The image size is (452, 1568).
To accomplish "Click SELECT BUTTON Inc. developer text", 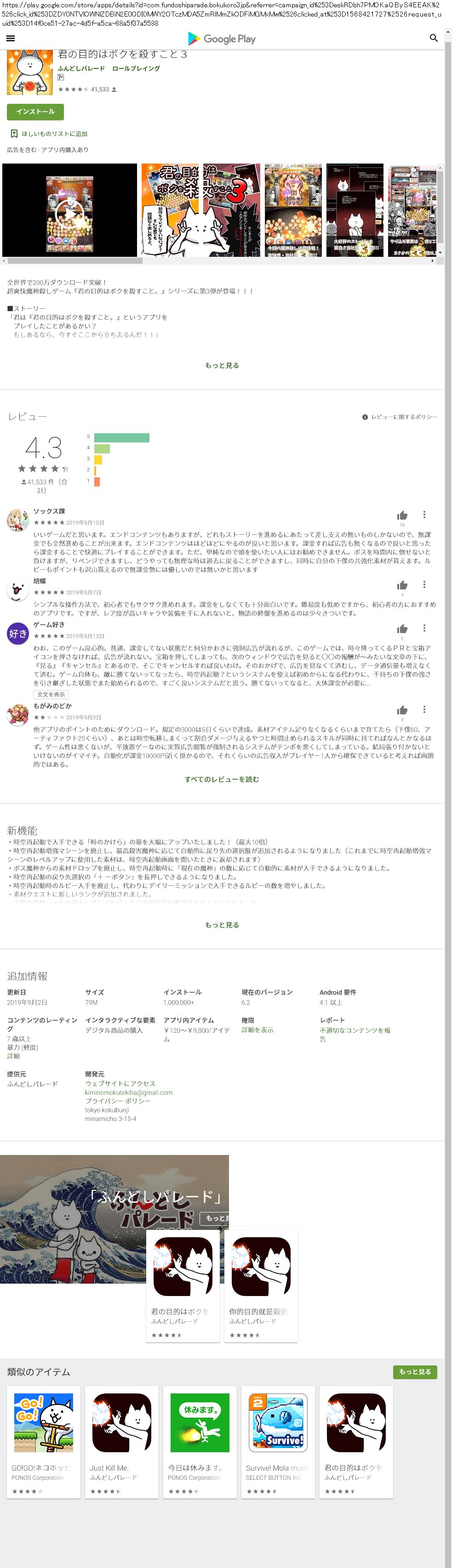I will pyautogui.click(x=274, y=1477).
